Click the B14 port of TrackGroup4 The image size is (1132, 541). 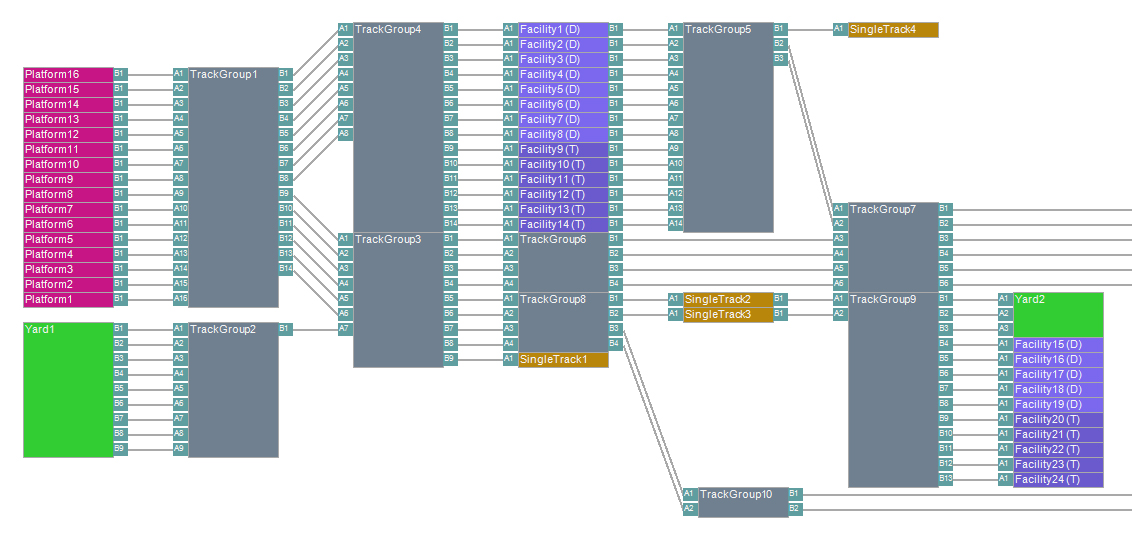[450, 224]
